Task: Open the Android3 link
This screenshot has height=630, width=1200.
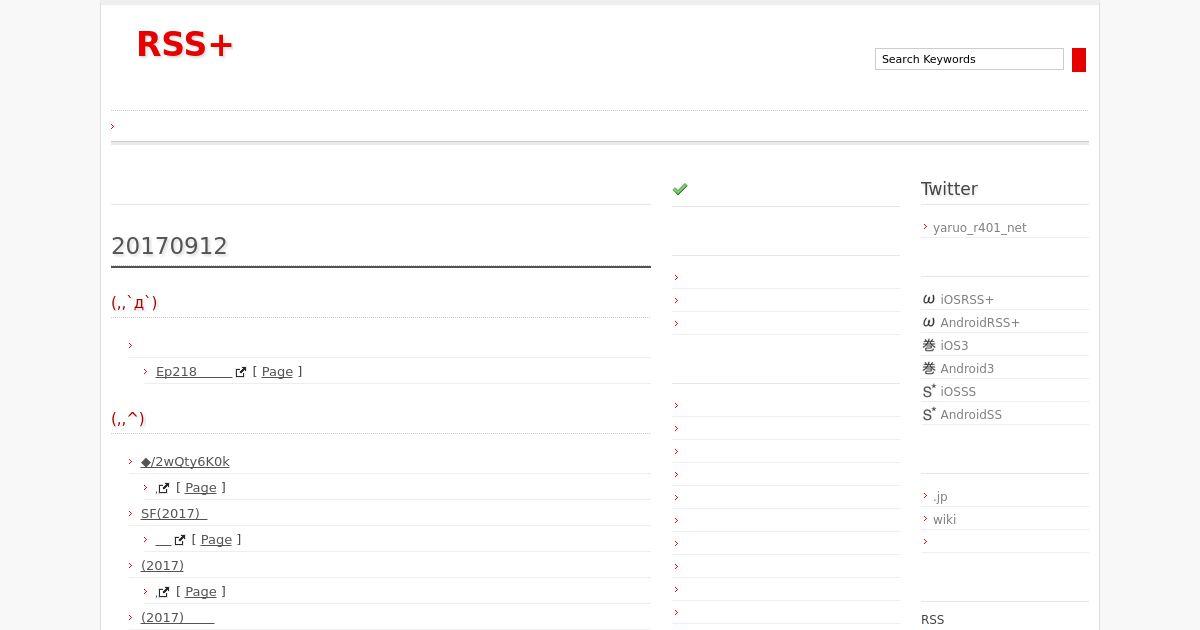Action: 967,369
